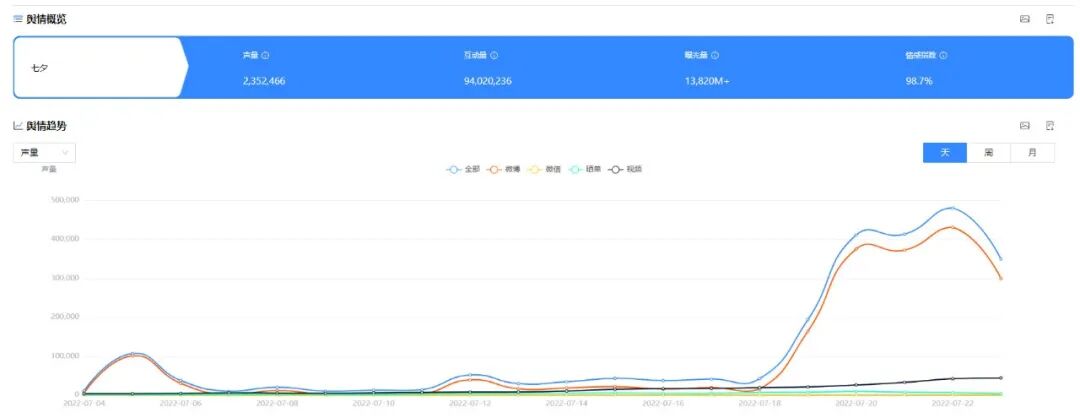The width and height of the screenshot is (1080, 418).
Task: Click 互动量 value 94,020,236
Action: (488, 81)
